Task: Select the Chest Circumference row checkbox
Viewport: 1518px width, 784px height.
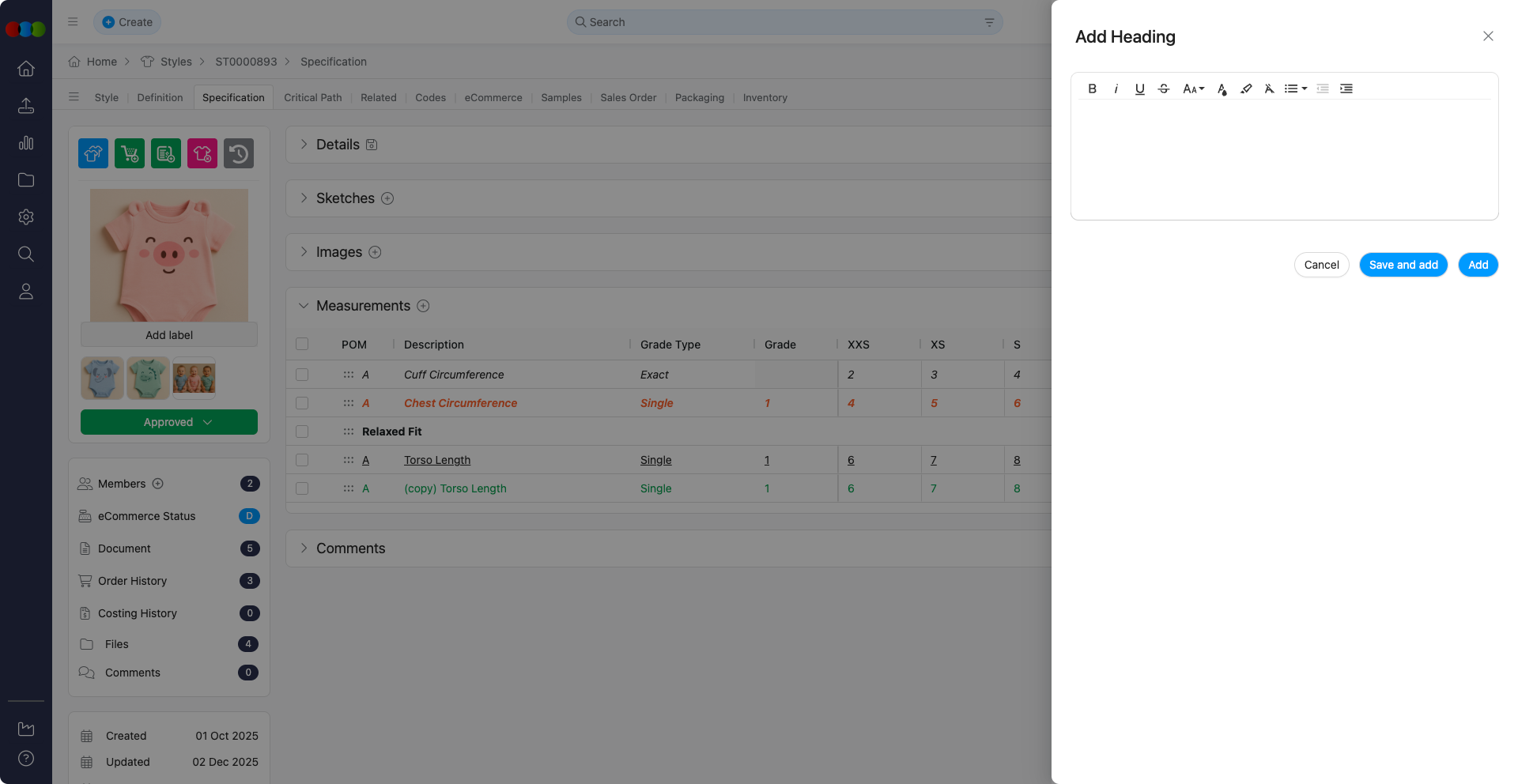Action: [302, 403]
